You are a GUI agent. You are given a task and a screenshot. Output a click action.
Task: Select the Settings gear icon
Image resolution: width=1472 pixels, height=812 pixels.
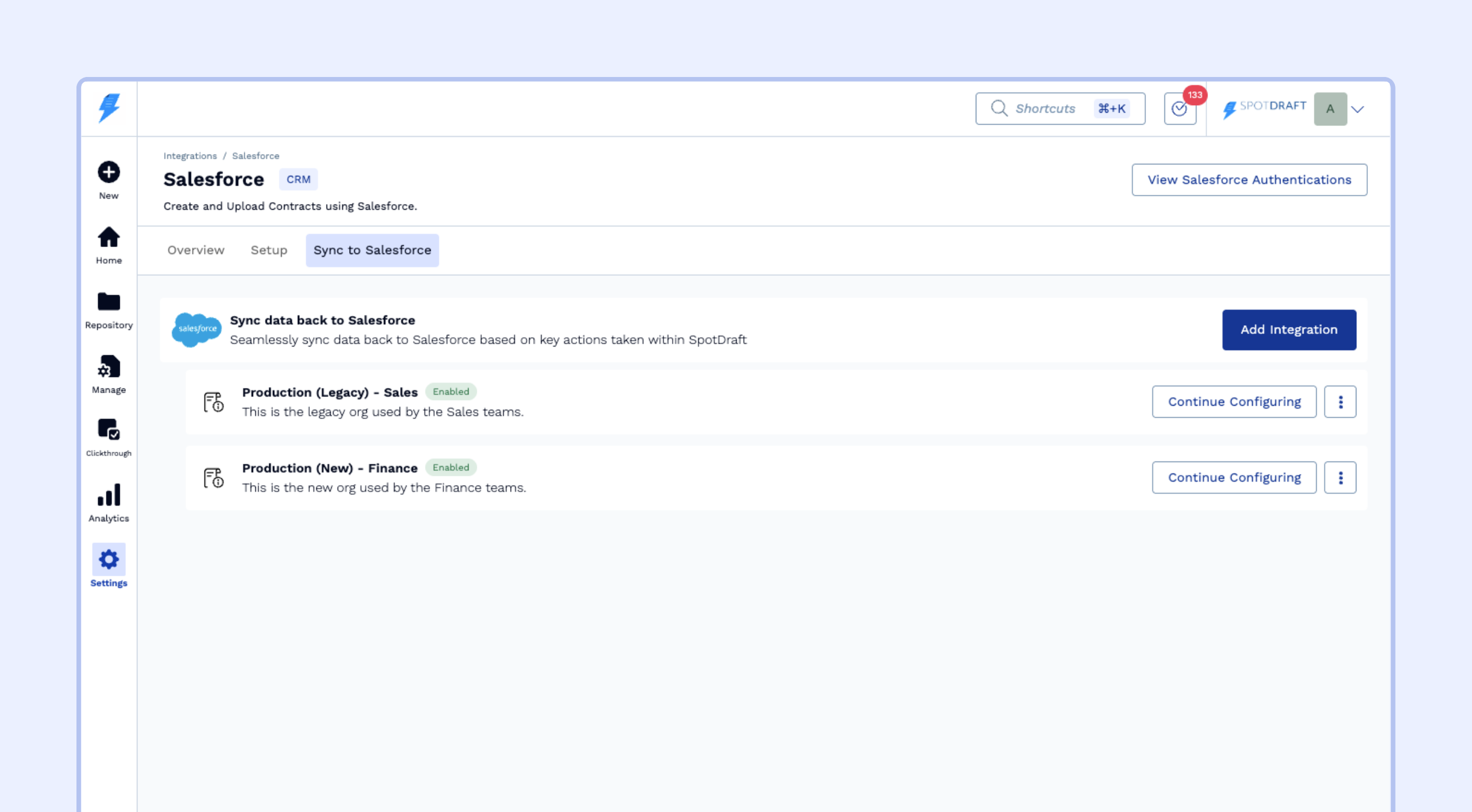(x=109, y=559)
